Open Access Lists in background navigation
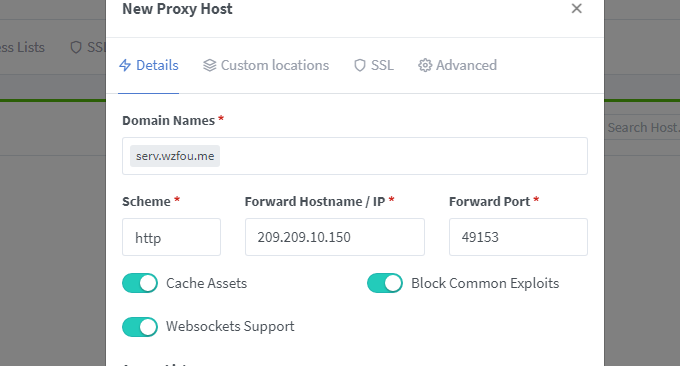Image resolution: width=680 pixels, height=366 pixels. click(22, 47)
